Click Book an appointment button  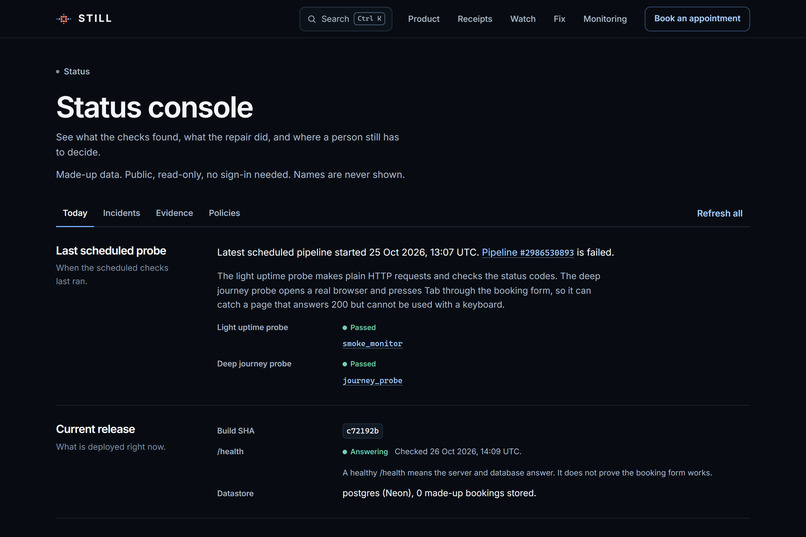[x=697, y=19]
